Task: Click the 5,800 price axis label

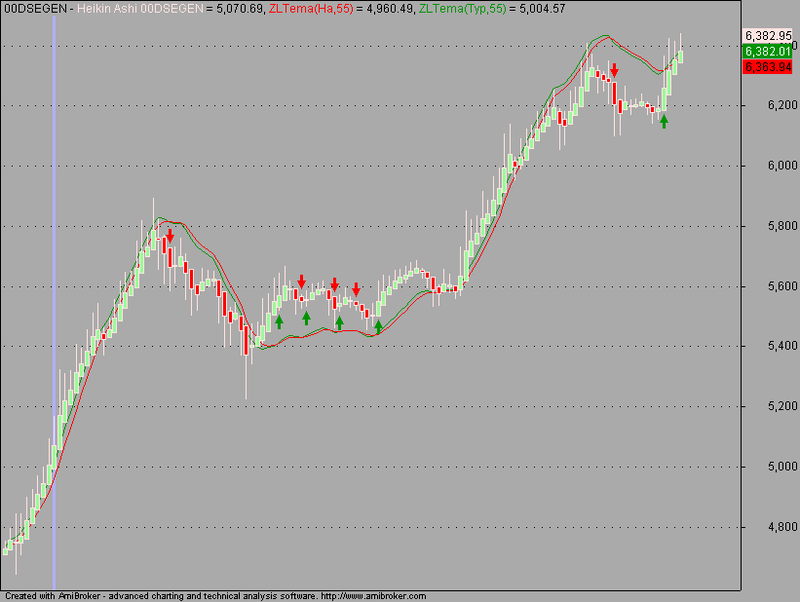Action: pos(782,226)
